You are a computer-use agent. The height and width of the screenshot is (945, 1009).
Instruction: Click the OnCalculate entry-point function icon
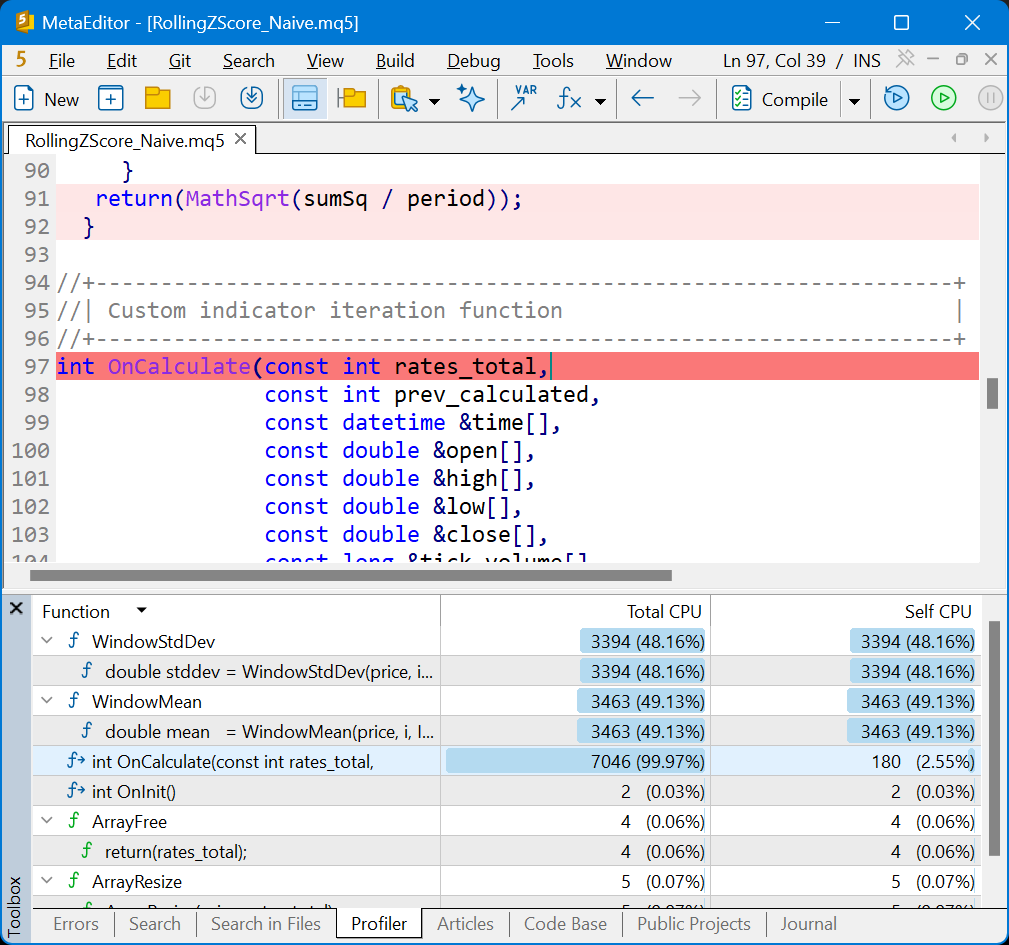pyautogui.click(x=76, y=761)
